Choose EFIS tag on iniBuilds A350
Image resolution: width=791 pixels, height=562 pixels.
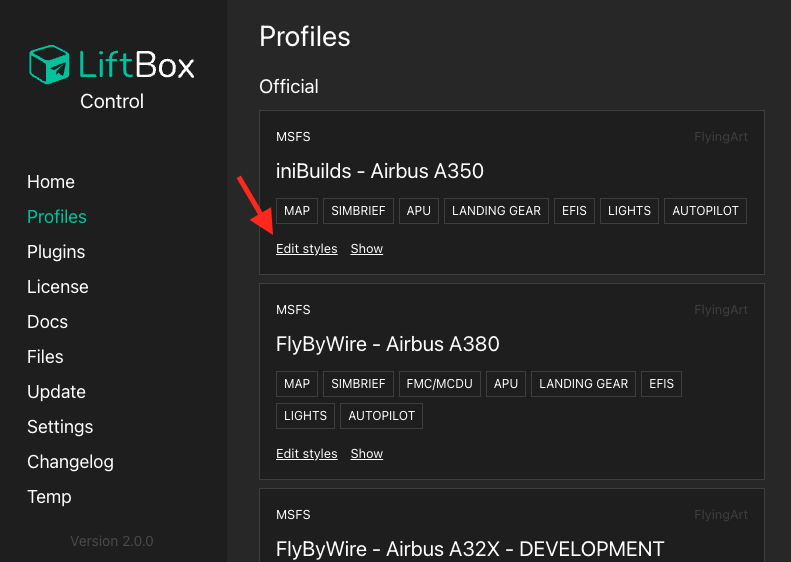pyautogui.click(x=574, y=211)
